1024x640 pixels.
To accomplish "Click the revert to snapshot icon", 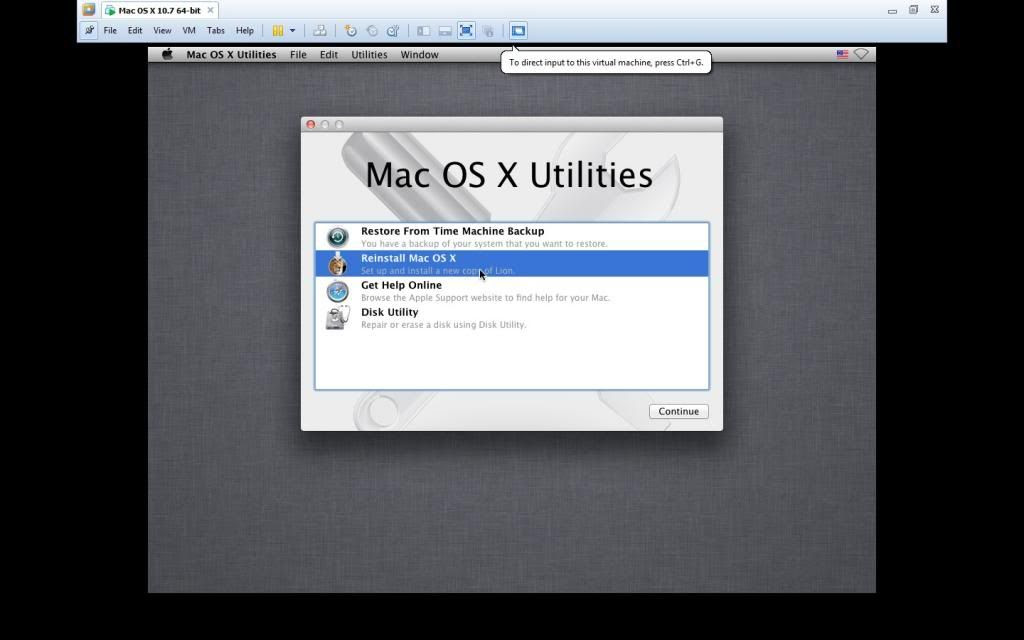I will 372,31.
